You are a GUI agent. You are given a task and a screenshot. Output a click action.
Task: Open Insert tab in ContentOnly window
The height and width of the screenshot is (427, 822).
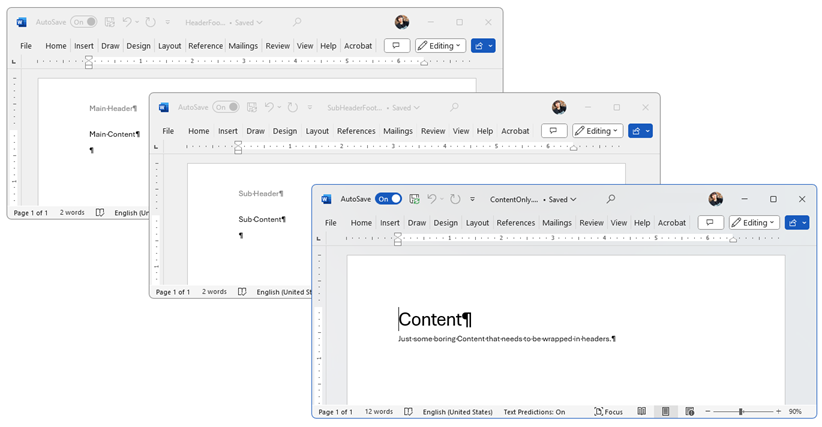[390, 223]
